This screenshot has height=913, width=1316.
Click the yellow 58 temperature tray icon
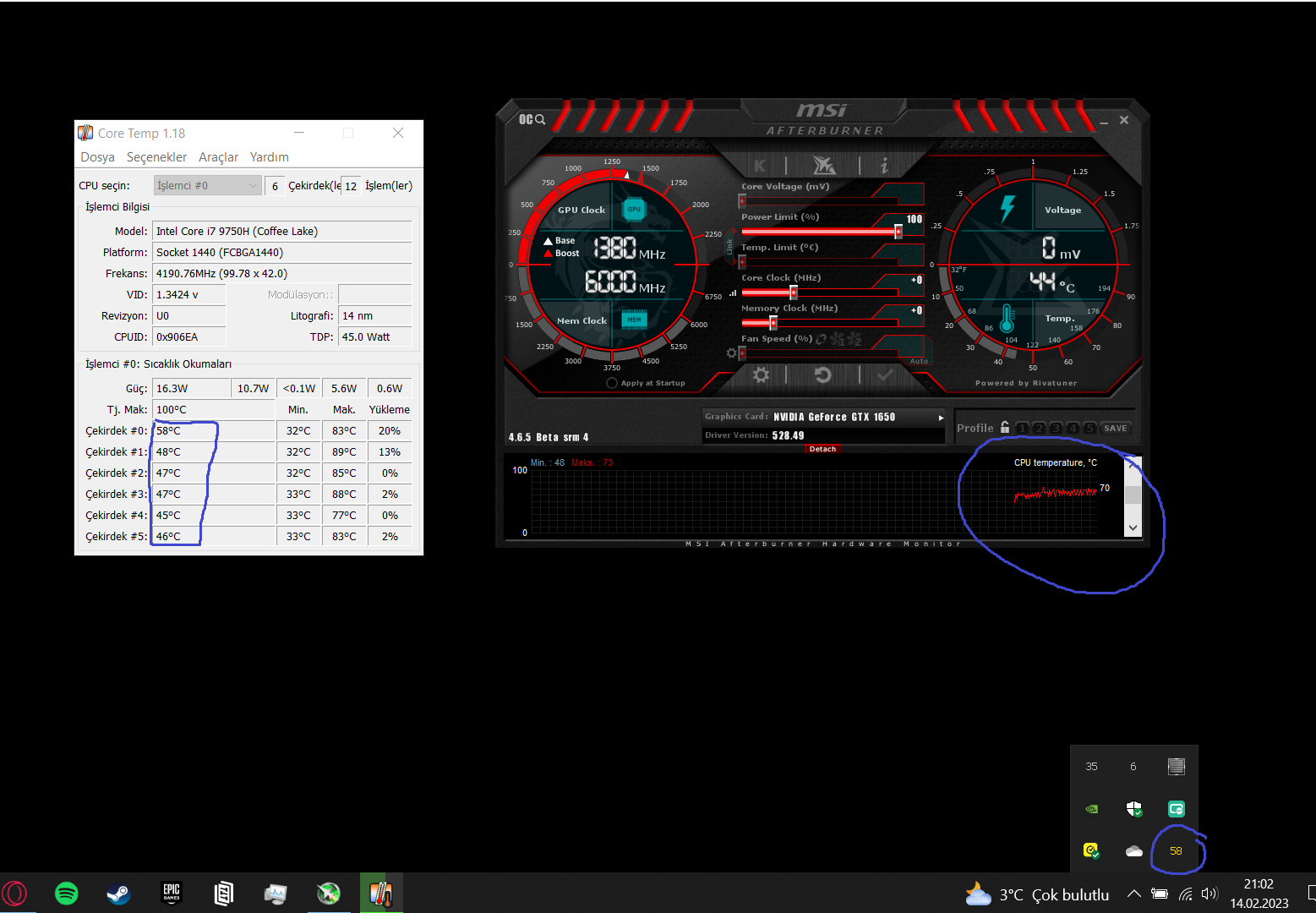[1176, 851]
